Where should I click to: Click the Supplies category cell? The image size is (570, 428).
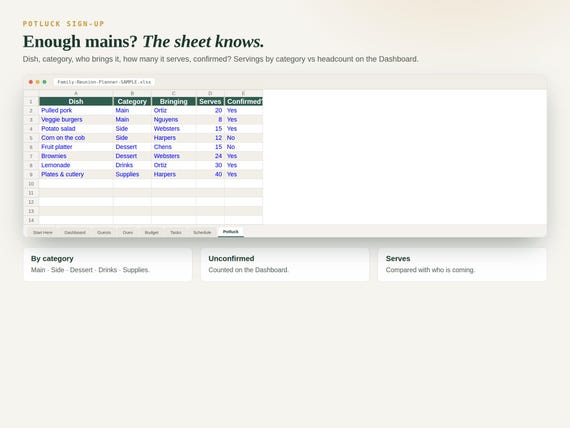click(x=132, y=174)
